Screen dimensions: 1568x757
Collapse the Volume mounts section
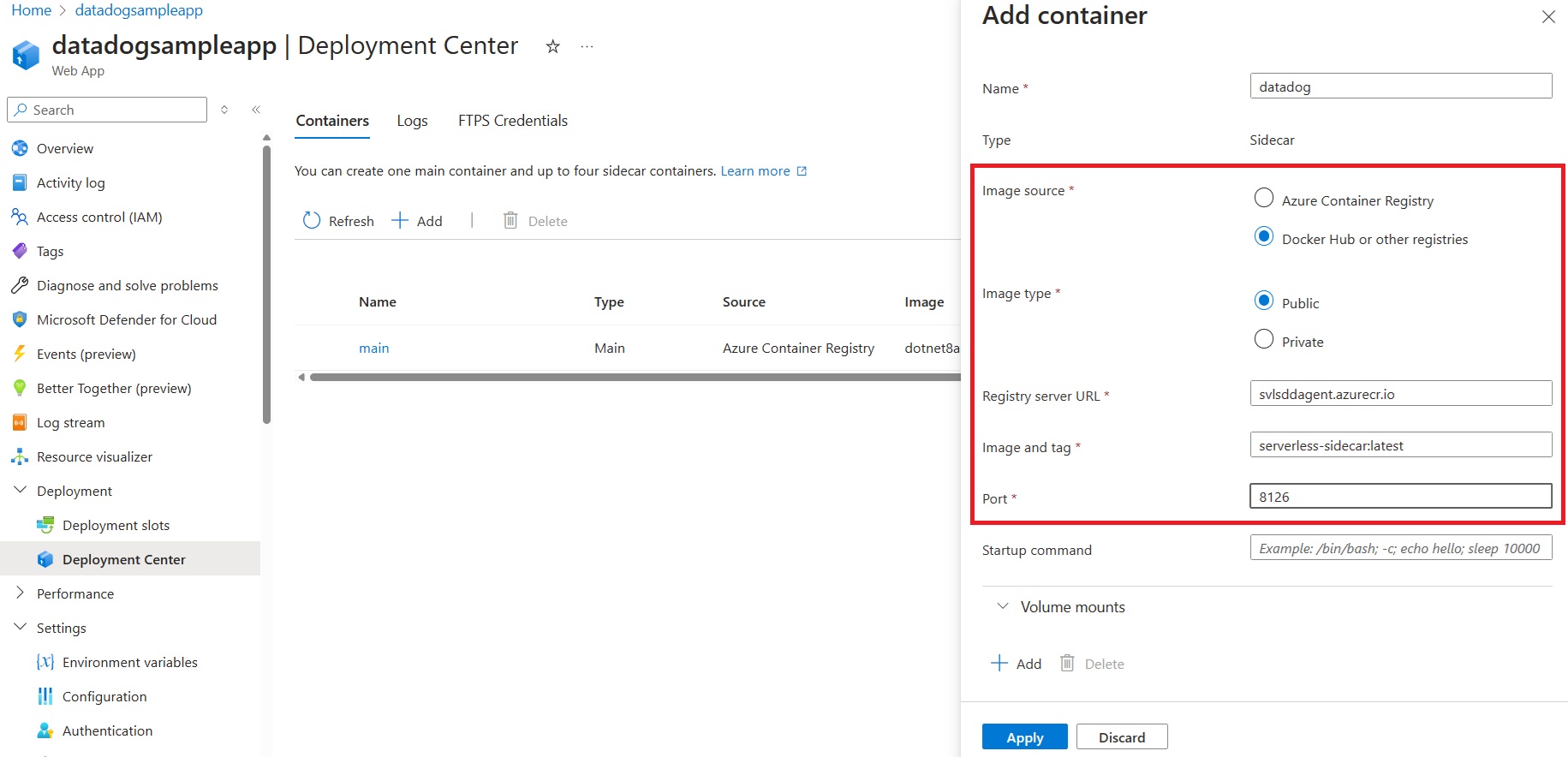point(1003,606)
